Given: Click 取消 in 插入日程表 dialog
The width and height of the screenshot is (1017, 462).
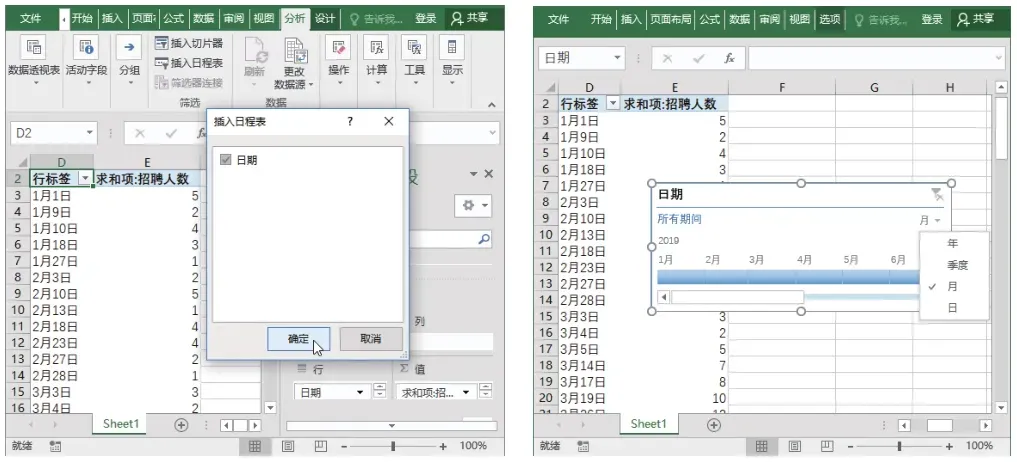Looking at the screenshot, I should (x=371, y=339).
